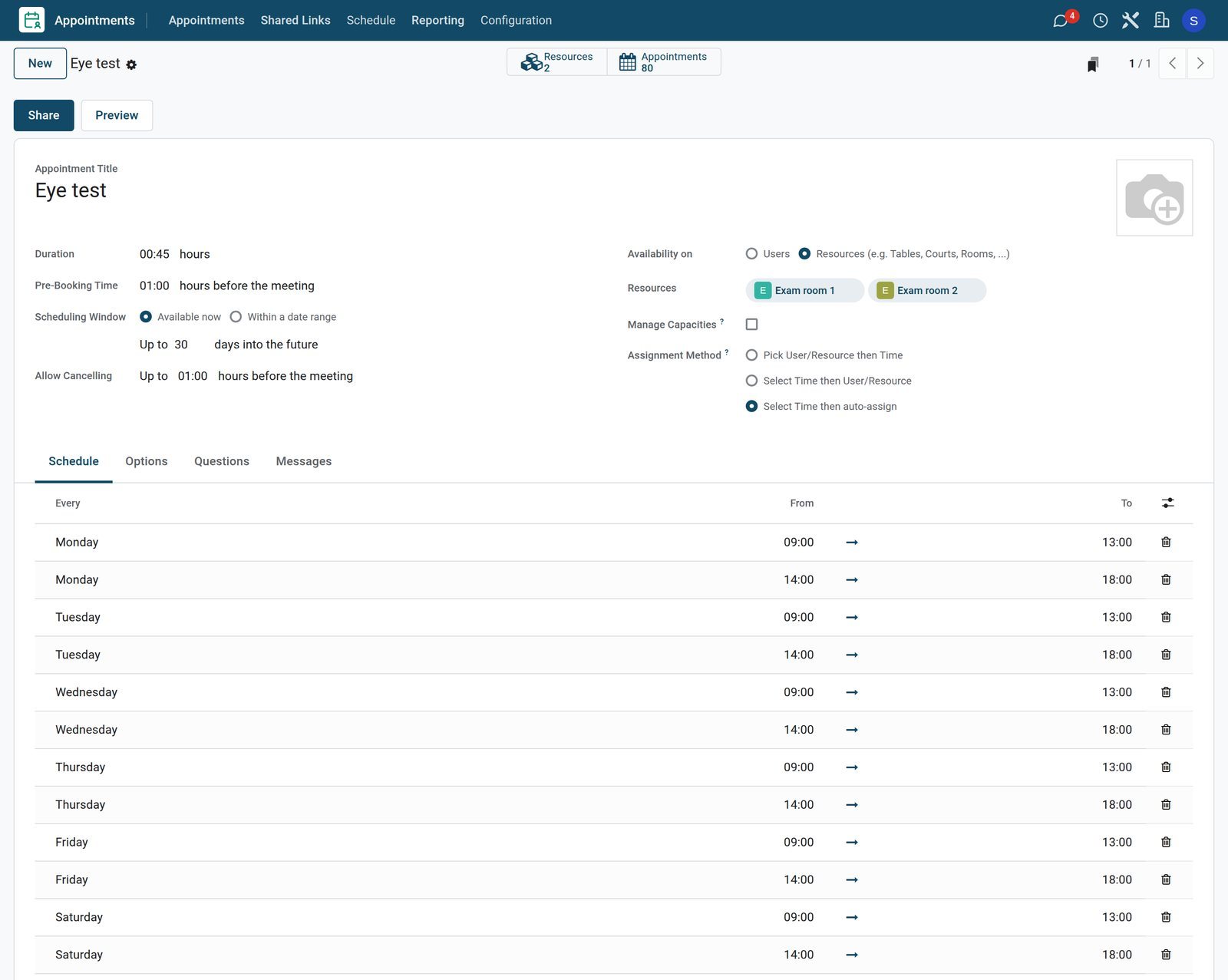Delete the Wednesday 09:00 slot via trash icon

click(1166, 692)
